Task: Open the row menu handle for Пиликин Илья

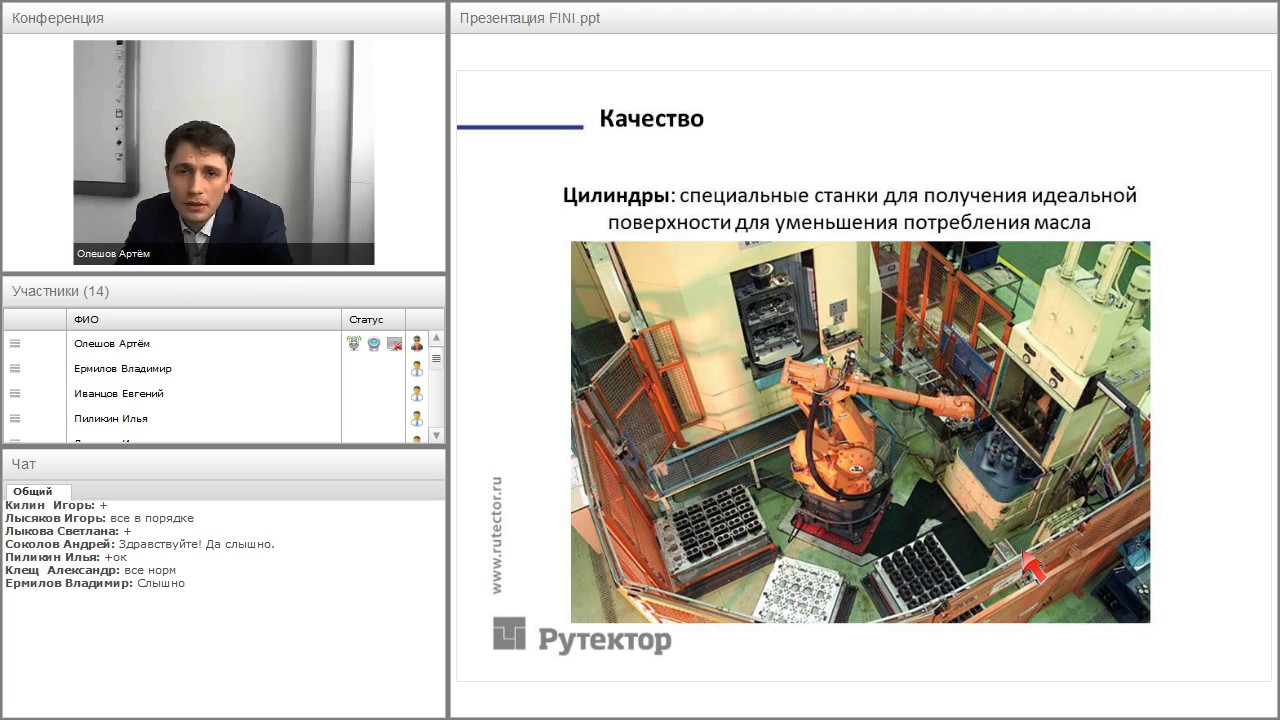Action: click(15, 418)
